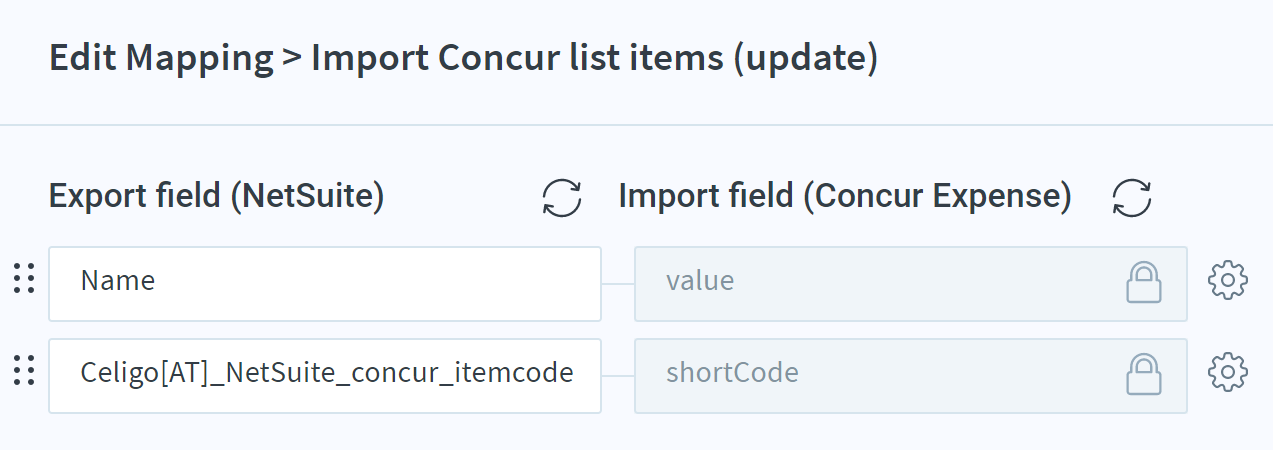
Task: Refresh the Concur Expense import fields
Action: (x=1132, y=197)
